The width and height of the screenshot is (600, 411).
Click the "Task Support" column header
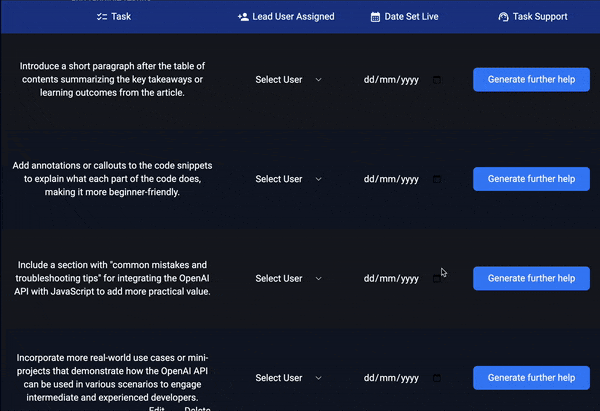point(533,17)
